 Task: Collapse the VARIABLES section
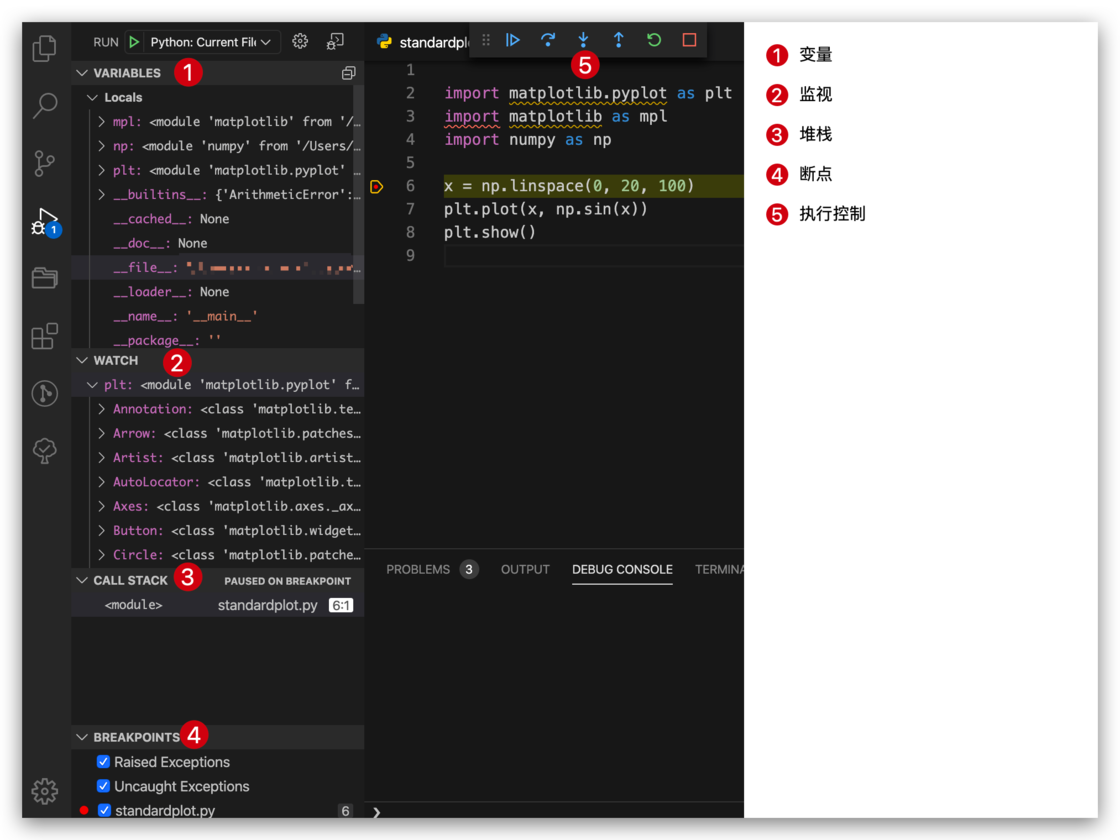[x=83, y=73]
